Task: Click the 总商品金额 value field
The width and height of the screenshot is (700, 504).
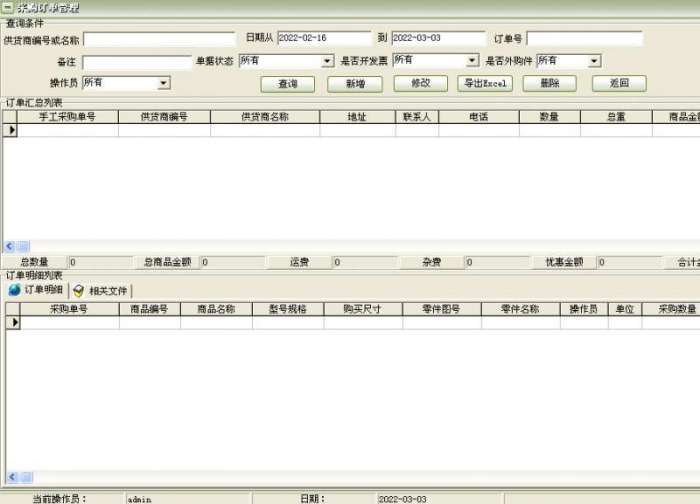Action: 233,262
